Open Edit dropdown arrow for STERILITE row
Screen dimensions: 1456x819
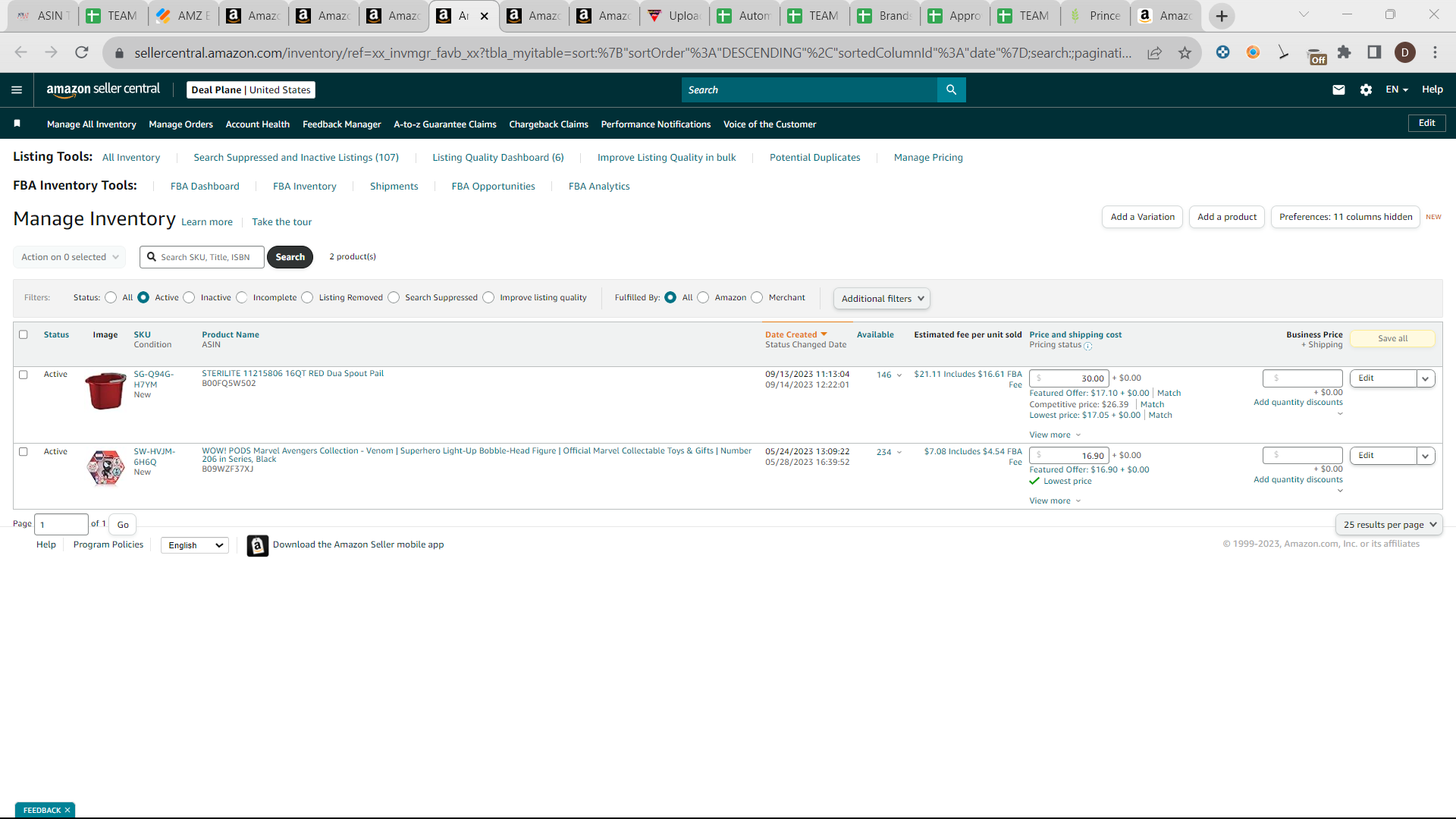[1426, 378]
